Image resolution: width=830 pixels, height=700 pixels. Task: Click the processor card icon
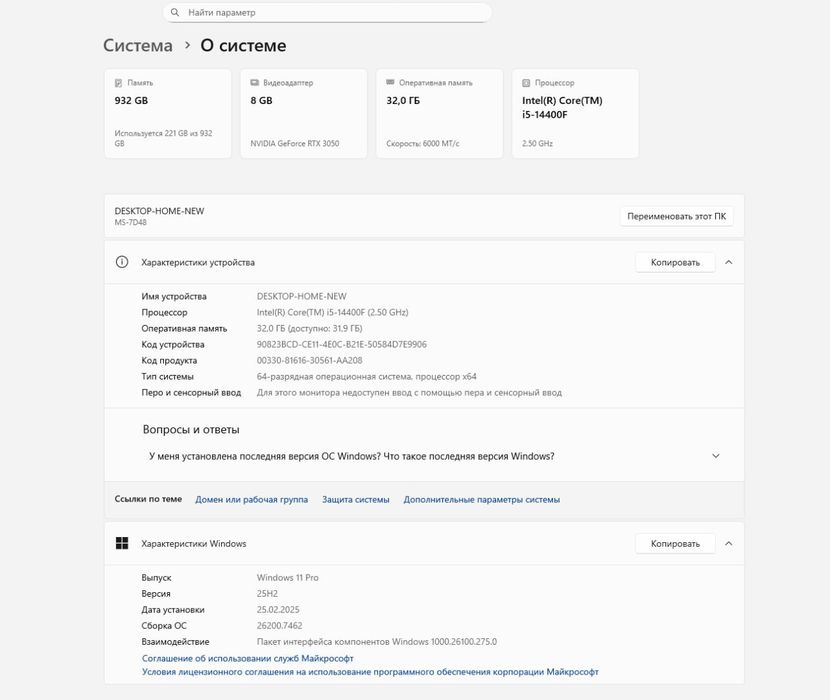pos(526,83)
